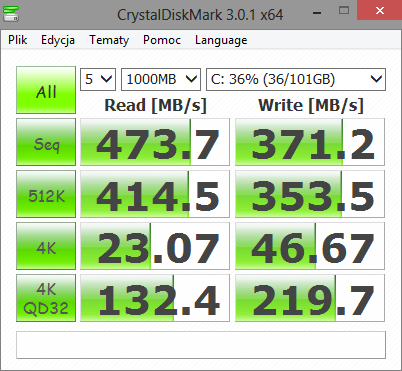Image resolution: width=402 pixels, height=371 pixels.
Task: Click the empty comment field at bottom
Action: point(201,345)
